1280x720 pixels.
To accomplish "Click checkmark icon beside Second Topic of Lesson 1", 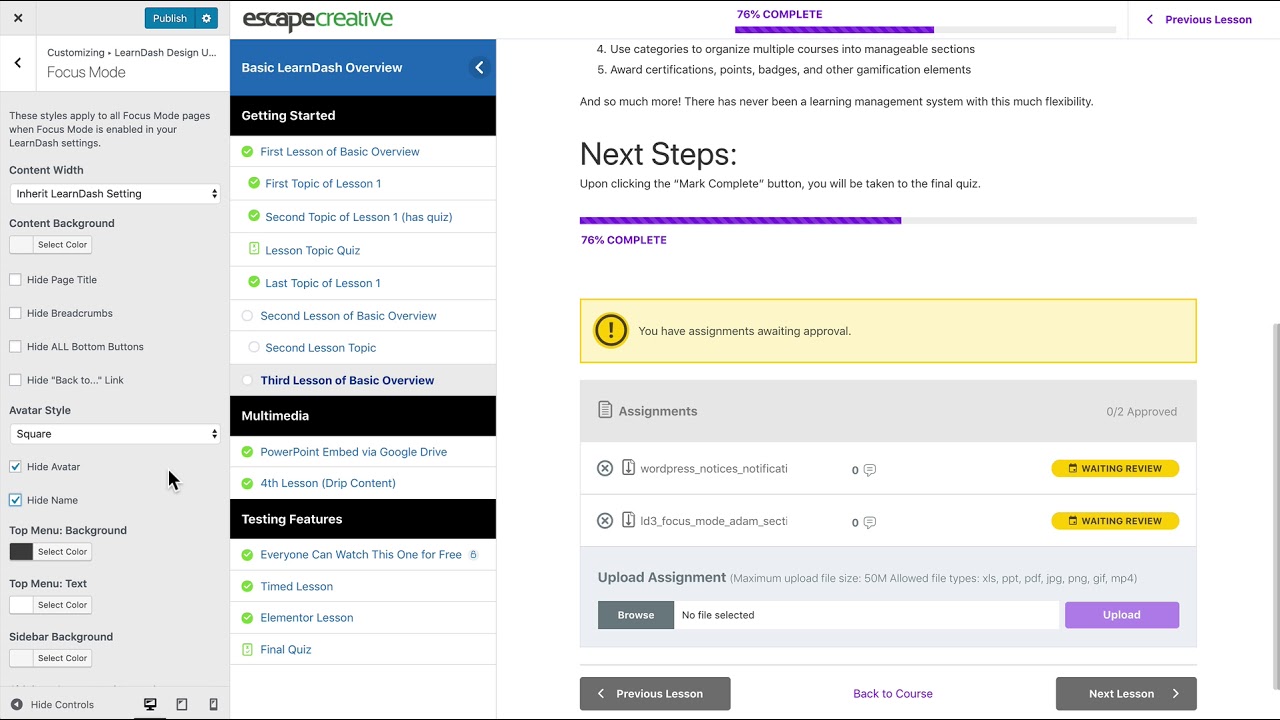I will (x=254, y=217).
